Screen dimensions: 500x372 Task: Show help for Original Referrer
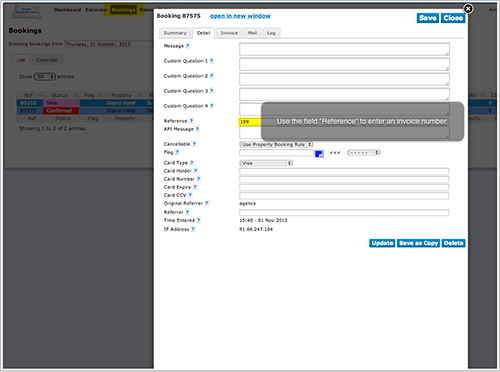click(x=207, y=203)
